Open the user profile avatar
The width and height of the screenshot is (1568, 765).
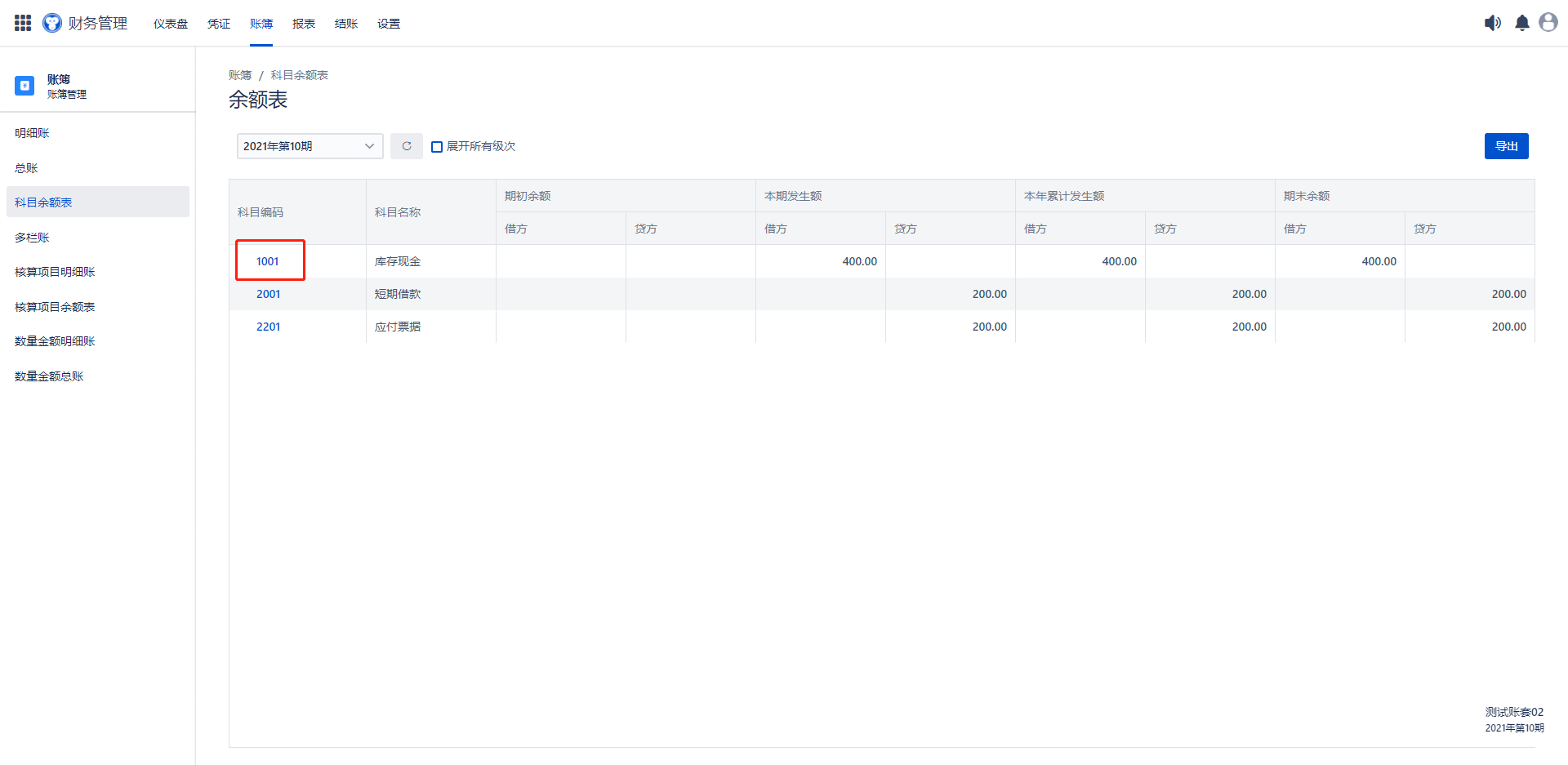coord(1548,23)
